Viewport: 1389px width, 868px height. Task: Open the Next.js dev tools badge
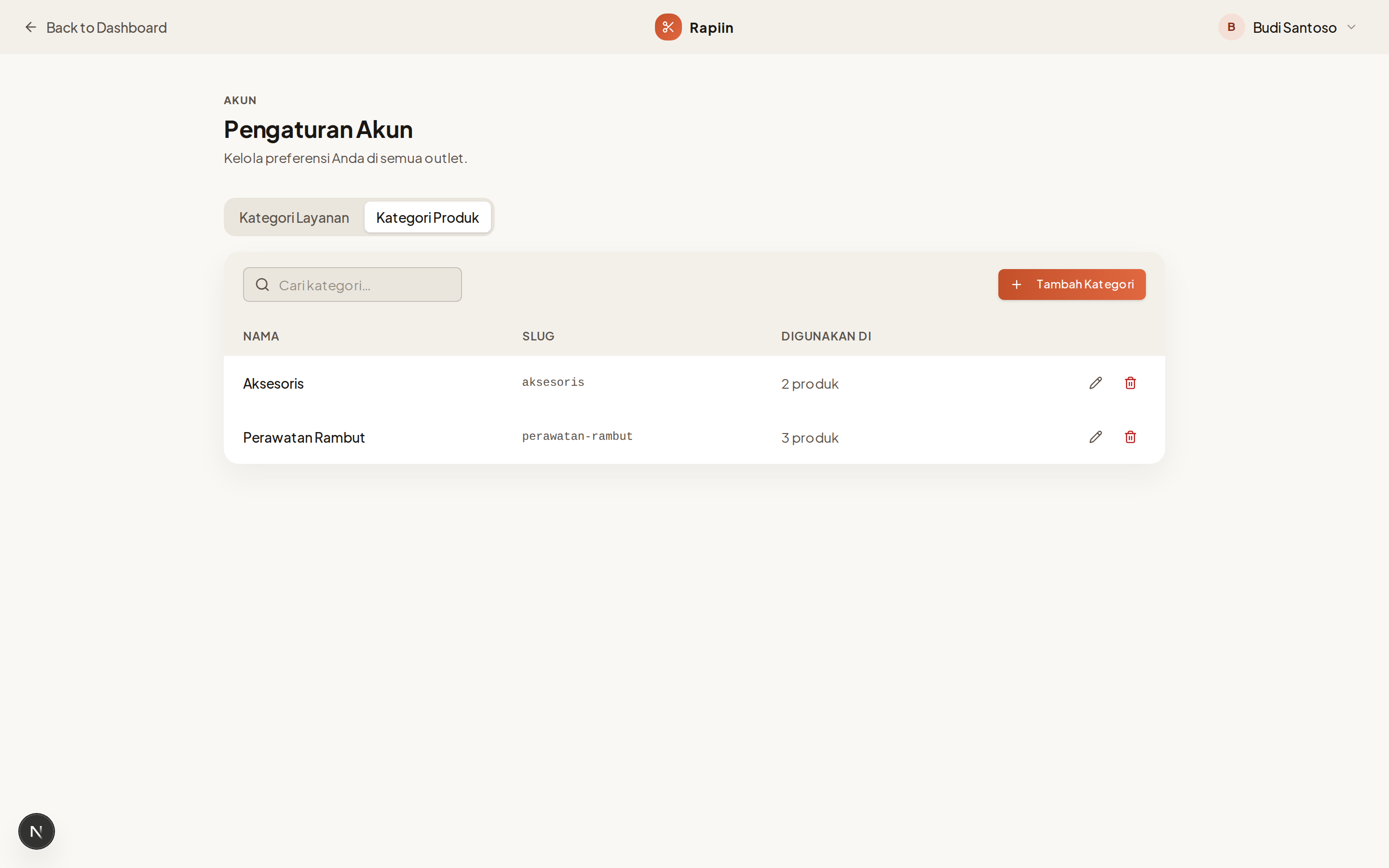click(36, 831)
